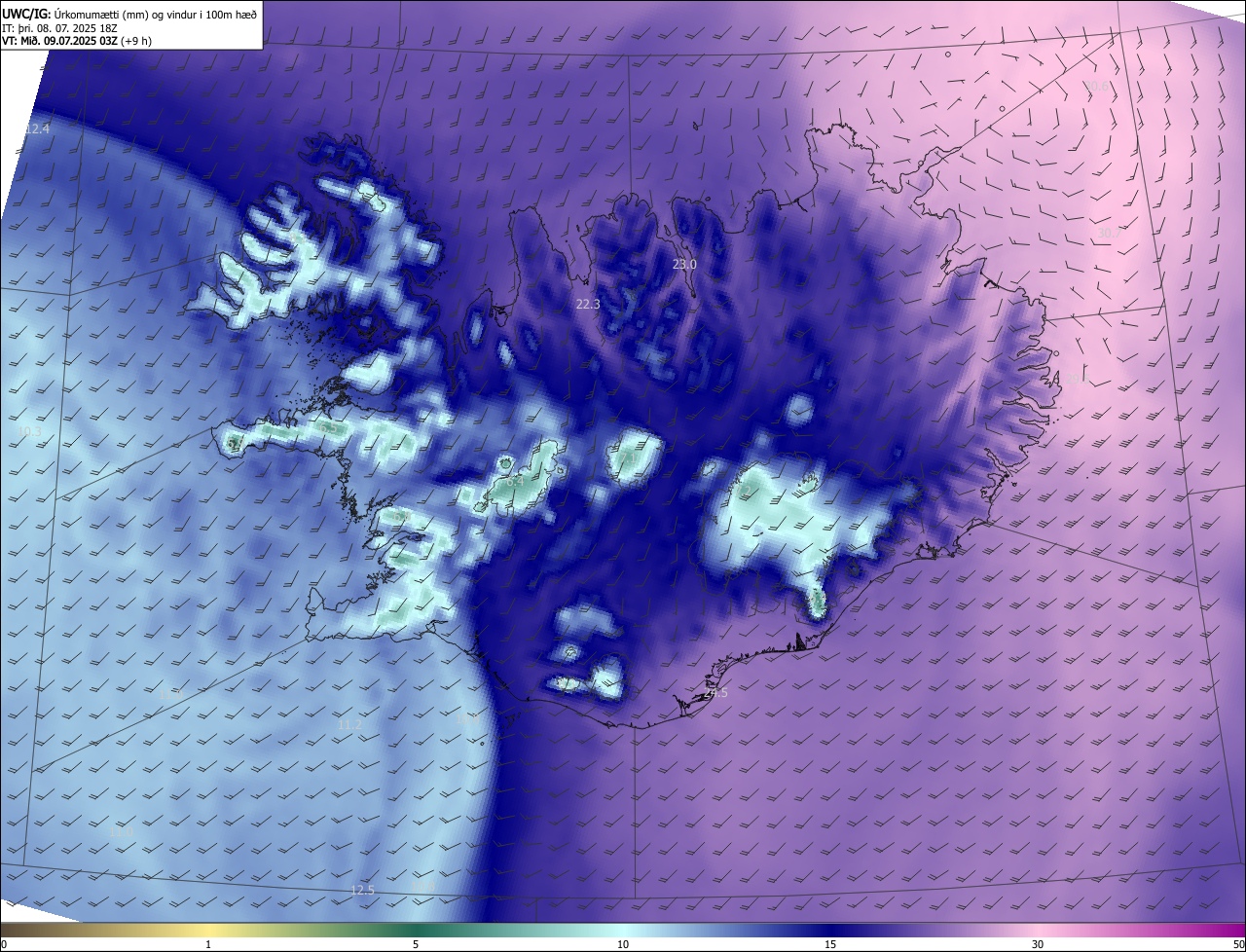1246x952 pixels.
Task: Click the 12.5 value label
Action: coord(362,890)
